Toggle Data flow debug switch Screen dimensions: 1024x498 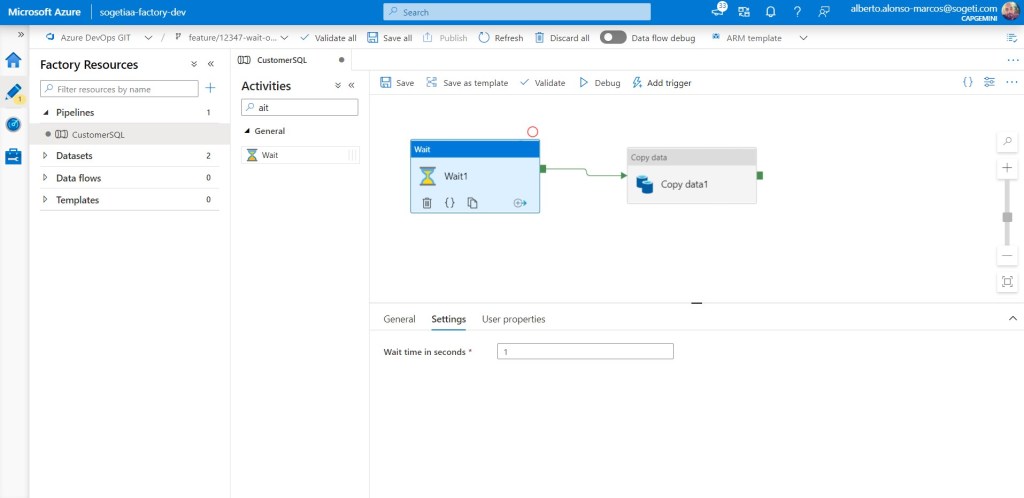click(x=612, y=38)
